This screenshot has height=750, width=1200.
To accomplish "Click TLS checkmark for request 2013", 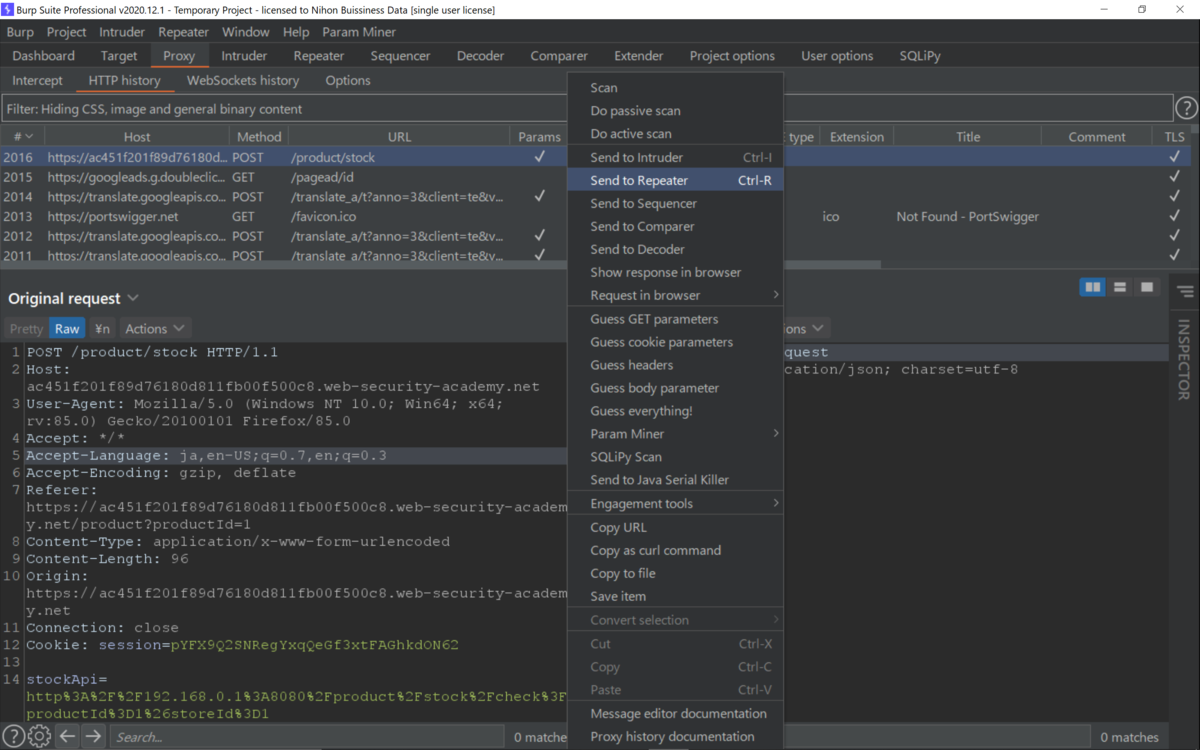I will [x=1175, y=216].
